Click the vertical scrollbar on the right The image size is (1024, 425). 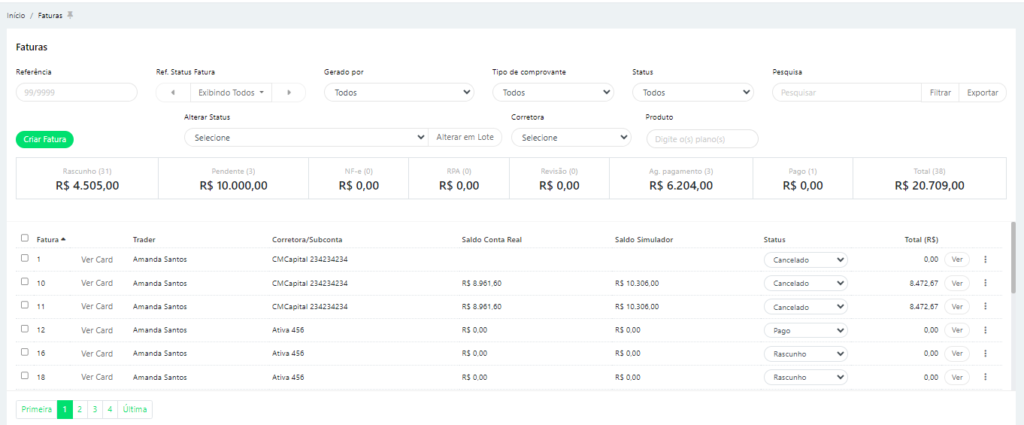point(1012,260)
